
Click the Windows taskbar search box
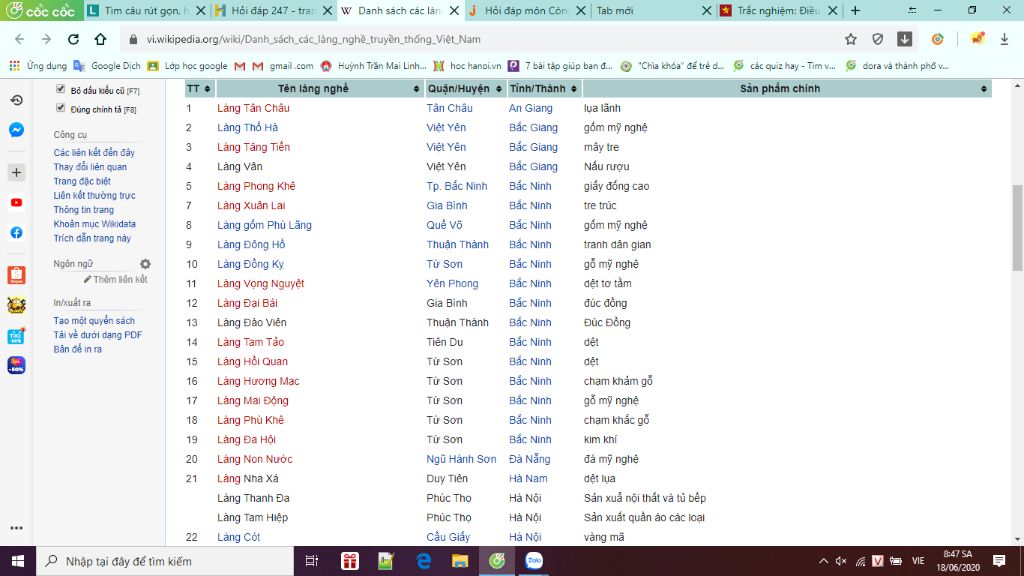pos(163,561)
